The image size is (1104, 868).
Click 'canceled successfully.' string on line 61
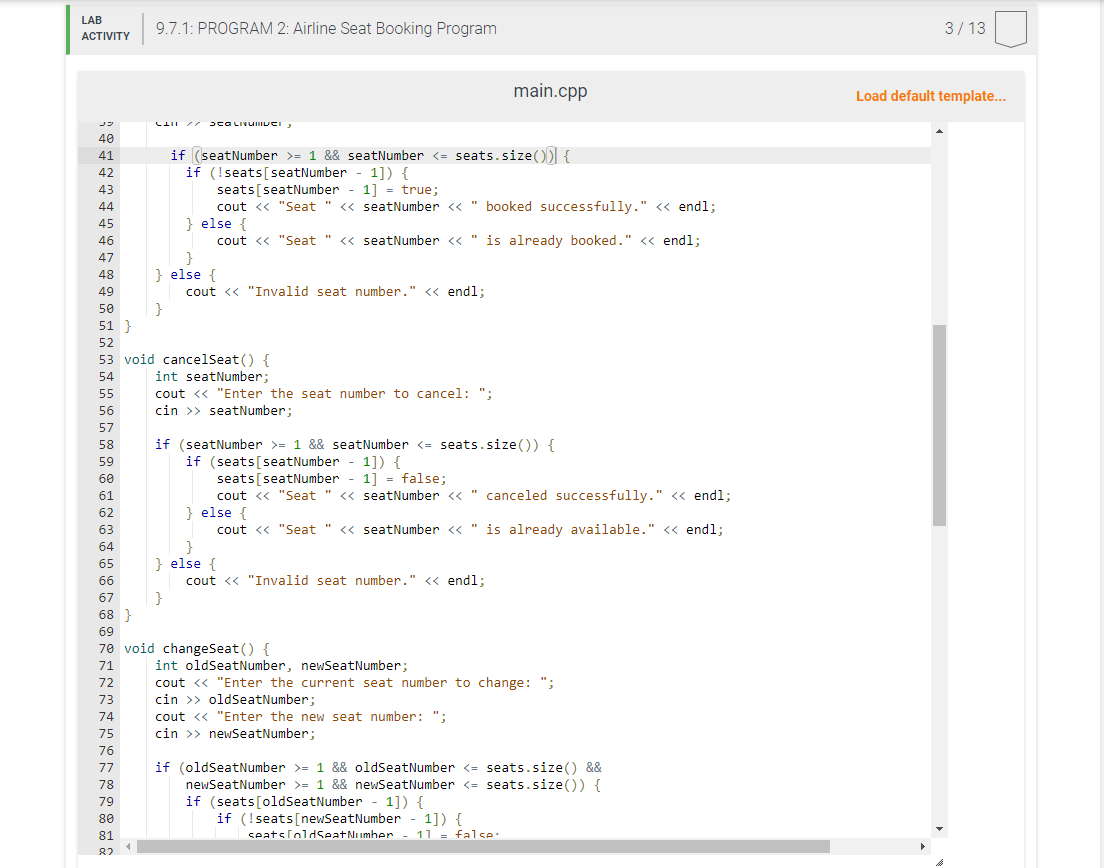pos(566,496)
